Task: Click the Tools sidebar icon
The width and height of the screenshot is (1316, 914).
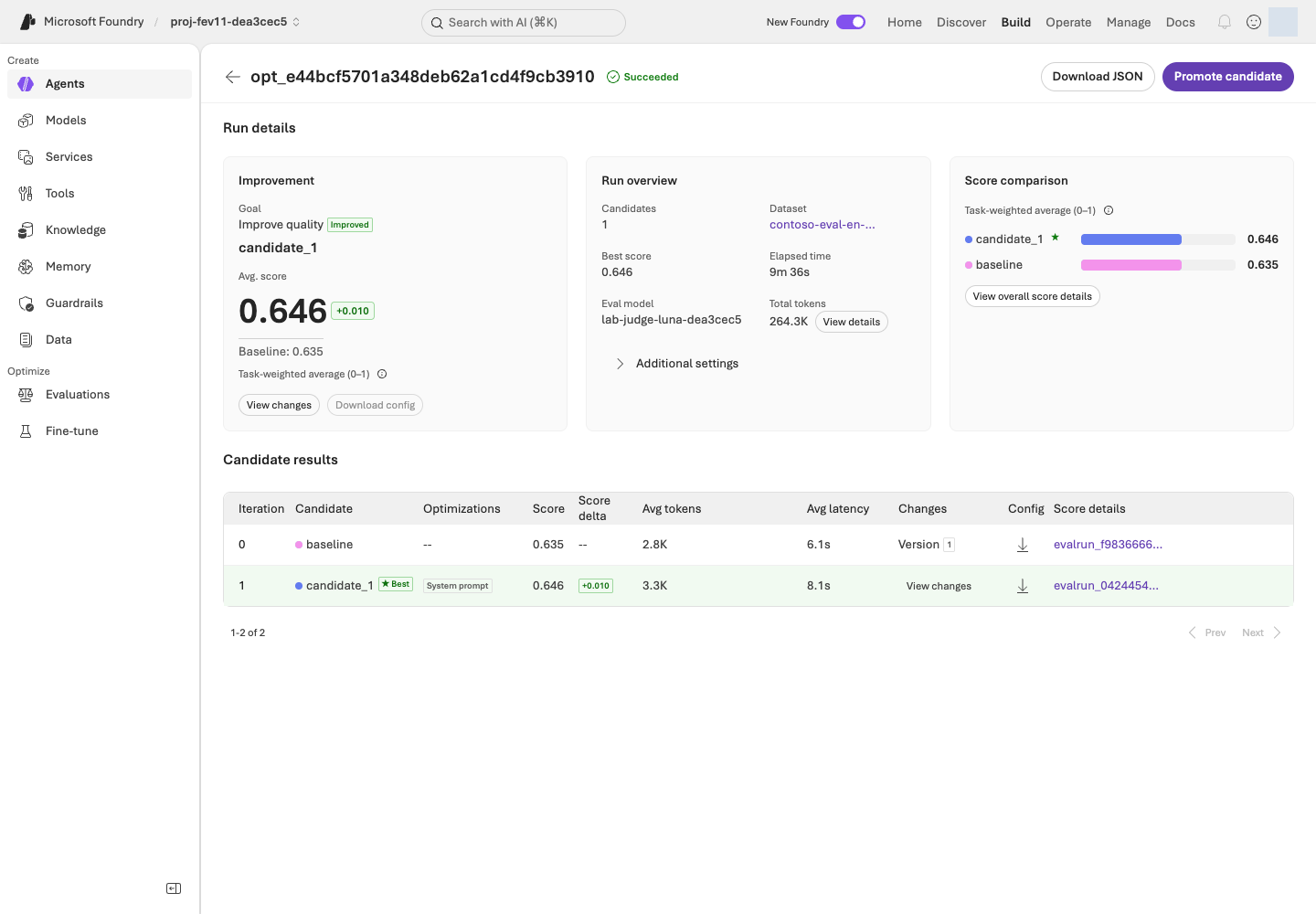Action: 26,194
